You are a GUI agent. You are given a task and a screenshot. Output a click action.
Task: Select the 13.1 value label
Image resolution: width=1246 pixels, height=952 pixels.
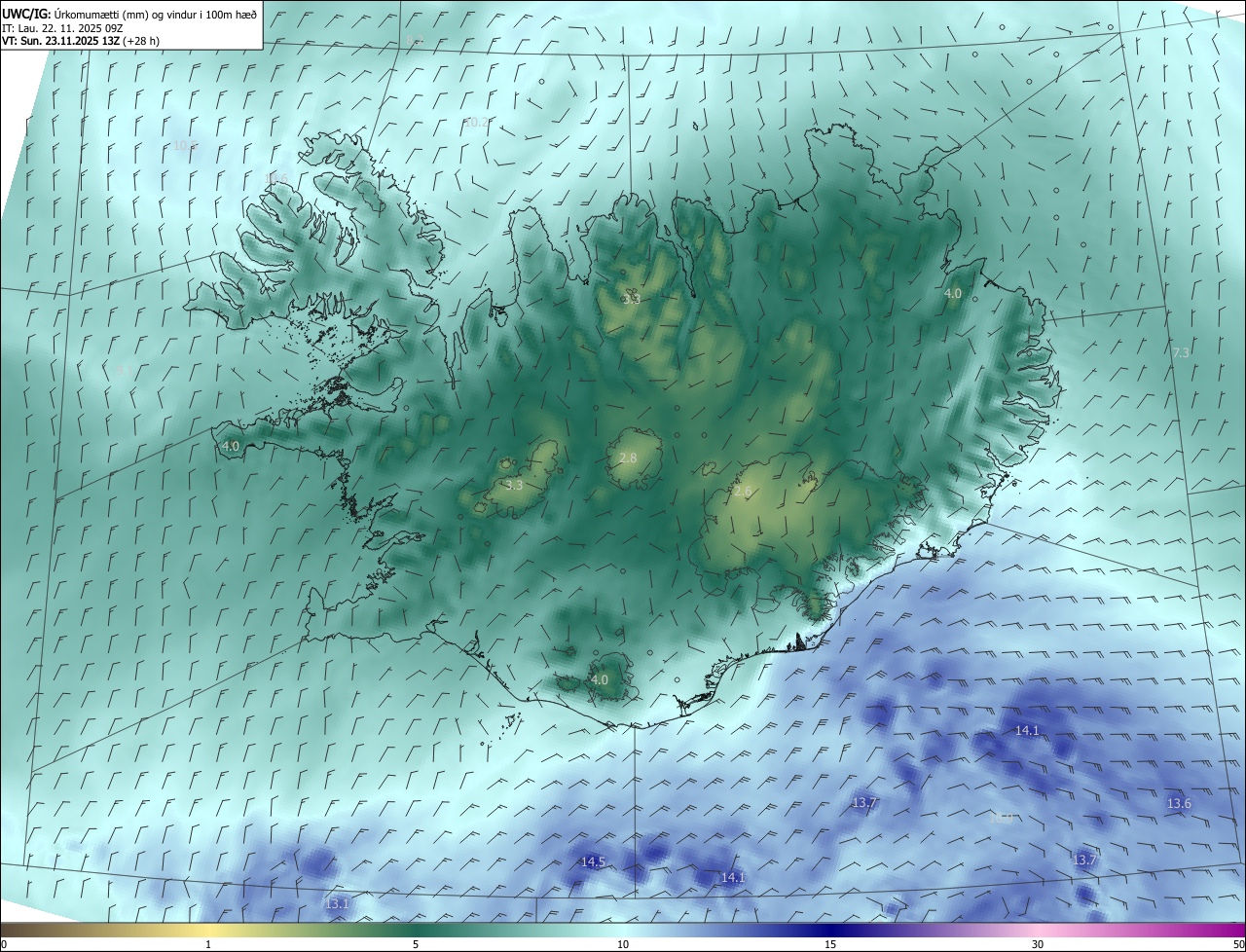(337, 904)
